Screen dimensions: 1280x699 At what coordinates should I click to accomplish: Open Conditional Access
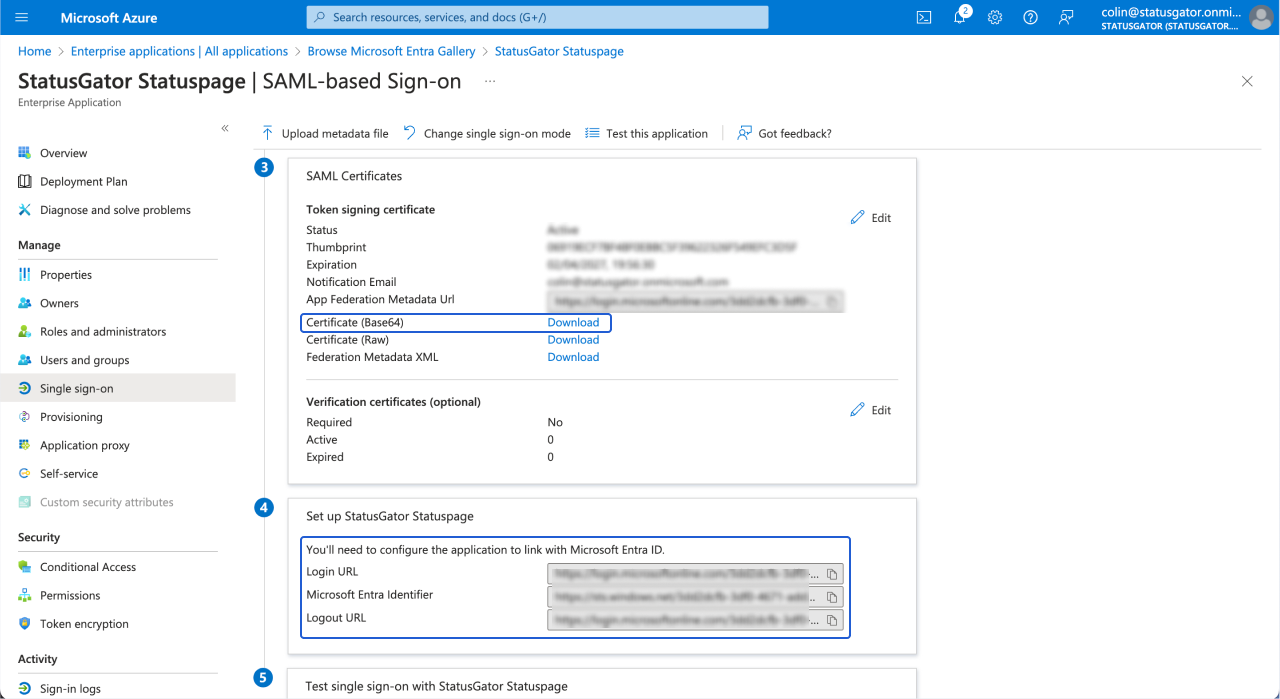(x=88, y=567)
